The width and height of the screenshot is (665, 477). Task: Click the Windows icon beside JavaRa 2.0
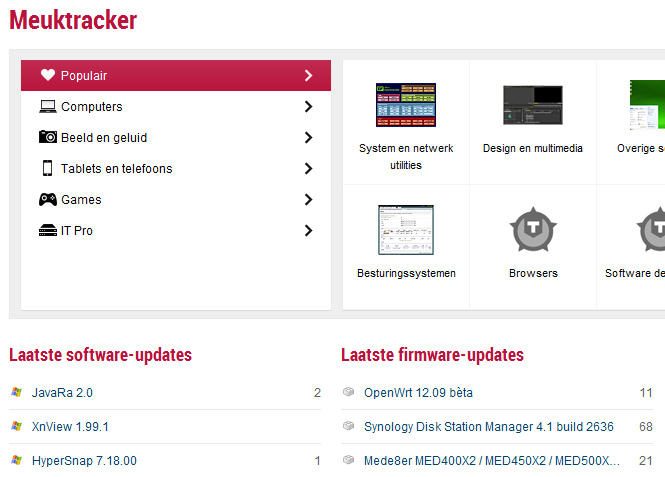(x=17, y=392)
